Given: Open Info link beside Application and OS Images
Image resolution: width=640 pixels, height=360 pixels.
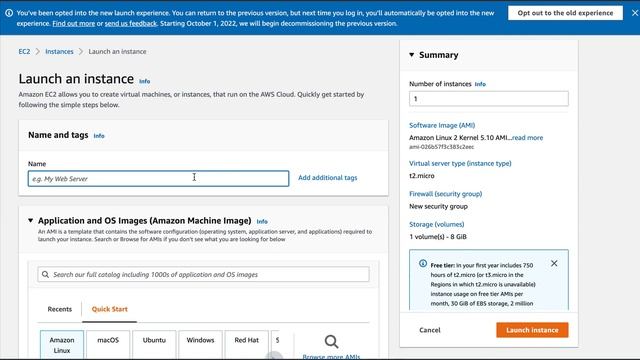Looking at the screenshot, I should (262, 222).
